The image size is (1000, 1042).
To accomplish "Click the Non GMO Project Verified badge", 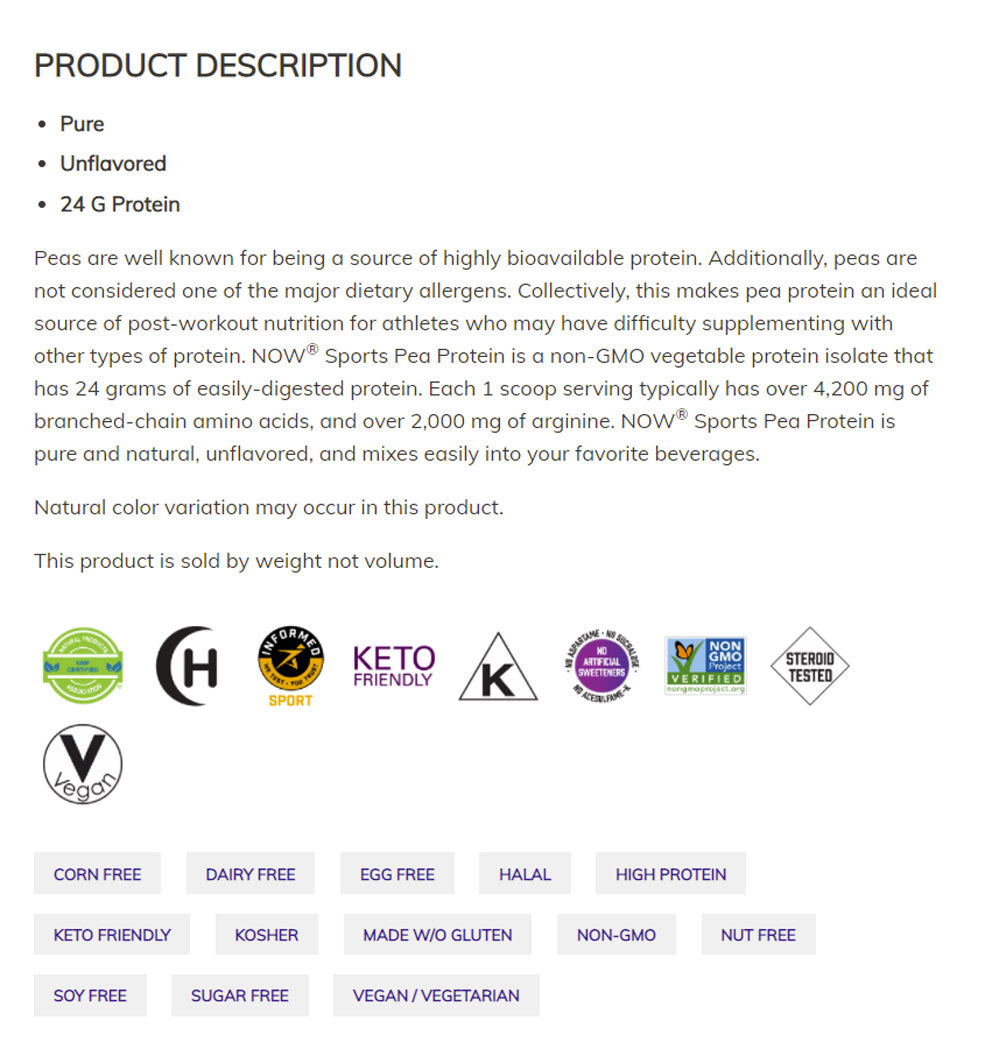I will pyautogui.click(x=706, y=666).
